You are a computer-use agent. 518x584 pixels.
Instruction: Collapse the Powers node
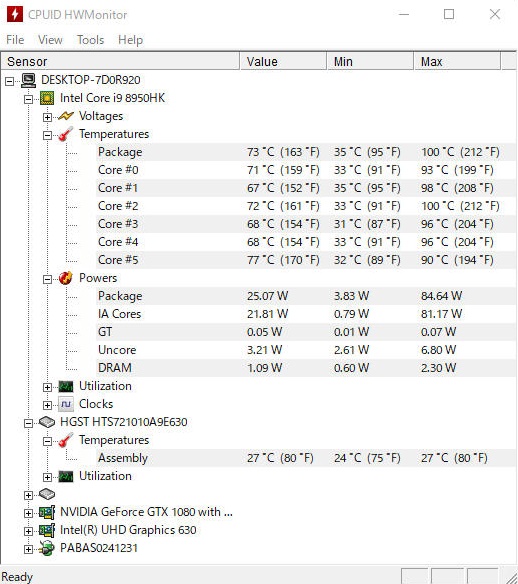tap(47, 279)
